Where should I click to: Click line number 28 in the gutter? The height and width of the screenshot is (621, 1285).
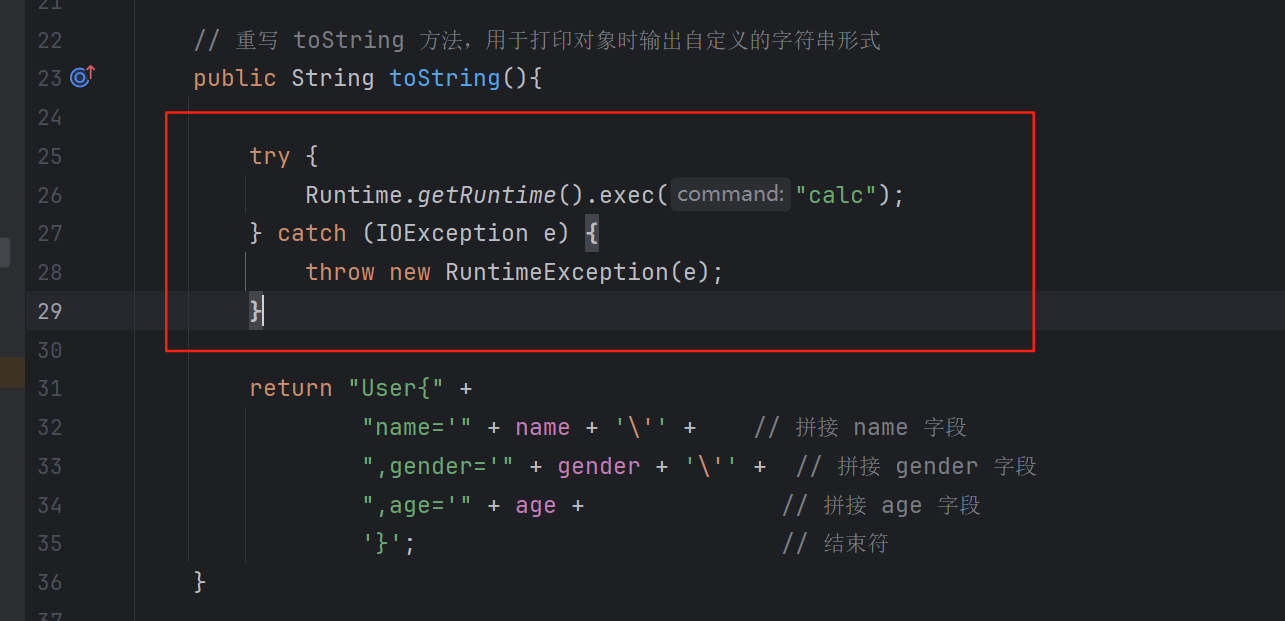tap(49, 272)
